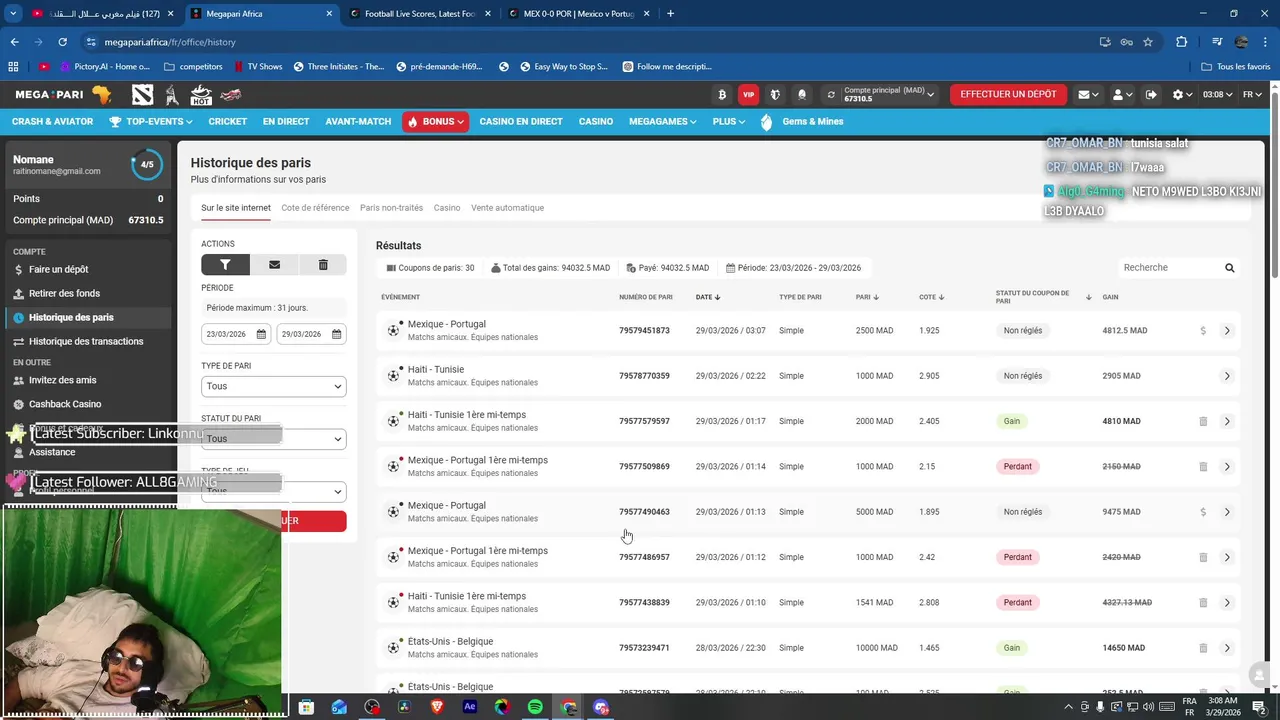Viewport: 1280px width, 720px height.
Task: Open the 03:08 time zone dropdown
Action: tap(1217, 95)
